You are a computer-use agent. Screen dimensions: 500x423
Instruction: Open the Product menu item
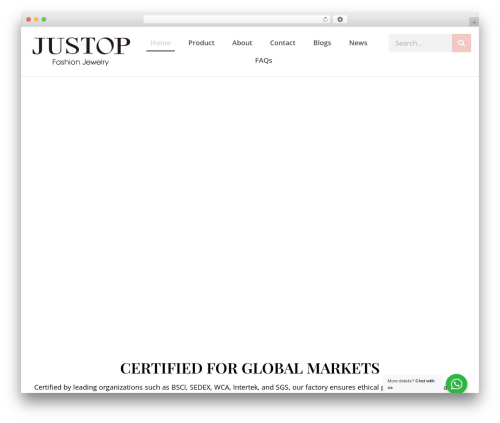click(201, 43)
